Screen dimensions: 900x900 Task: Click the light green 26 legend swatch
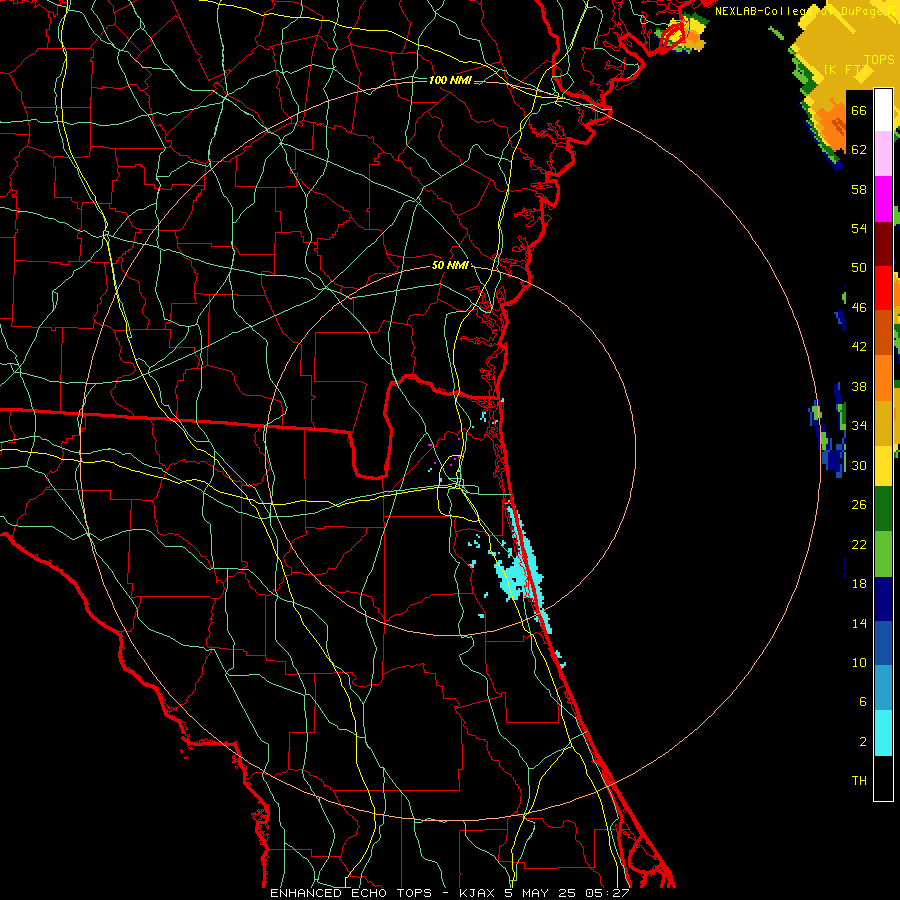[x=883, y=554]
